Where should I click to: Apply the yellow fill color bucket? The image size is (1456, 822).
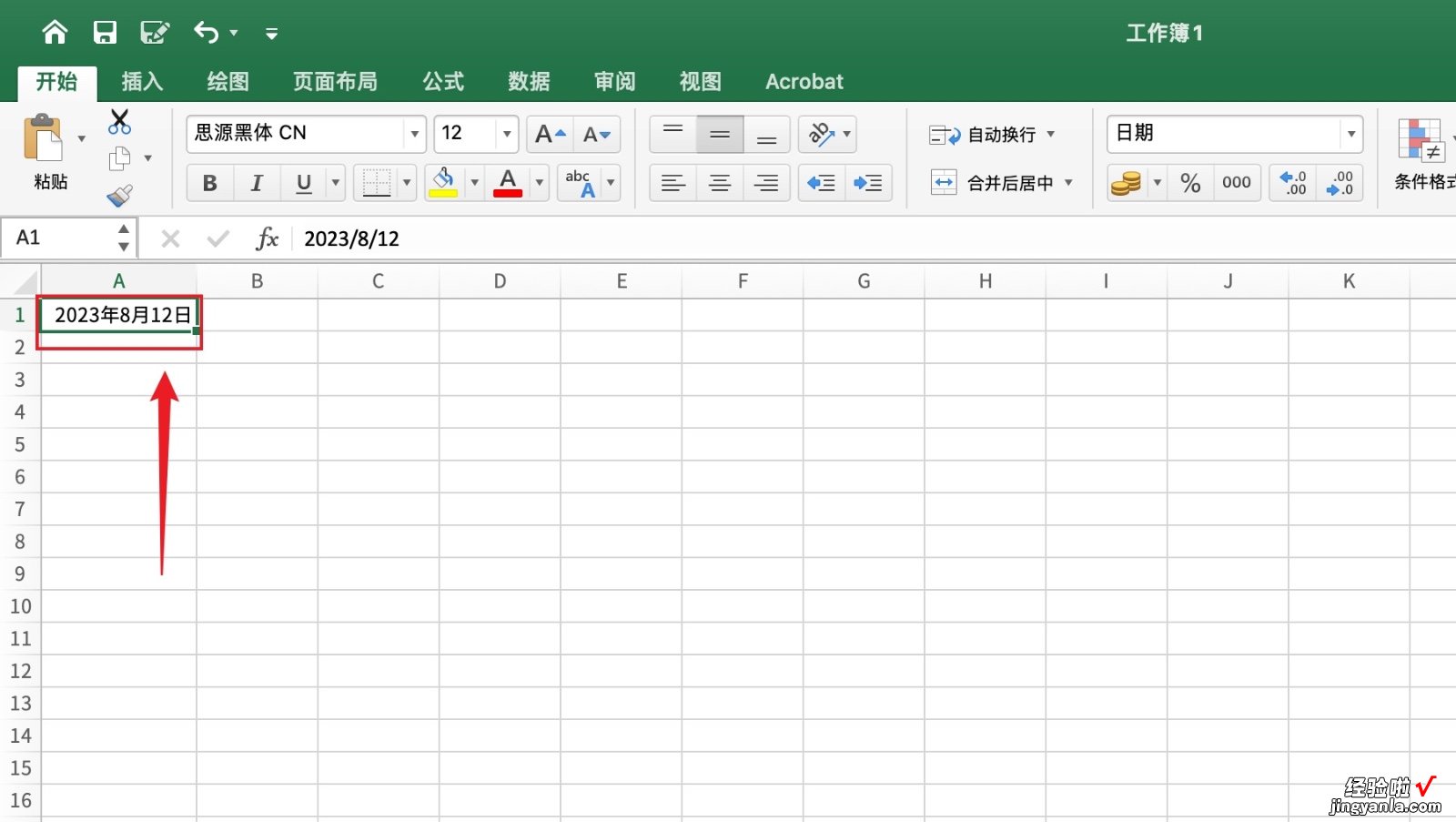pyautogui.click(x=443, y=183)
